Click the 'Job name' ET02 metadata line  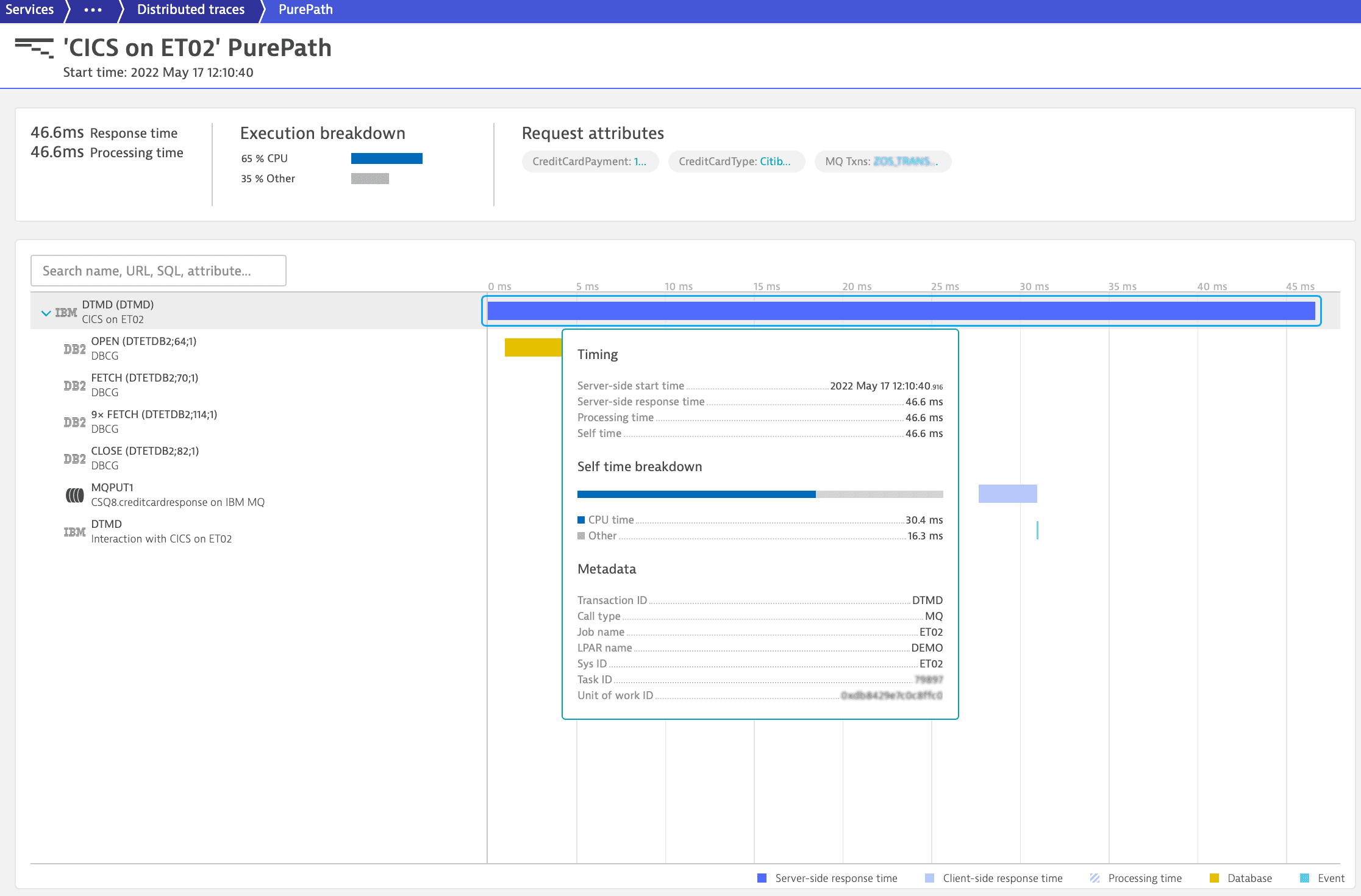click(760, 632)
